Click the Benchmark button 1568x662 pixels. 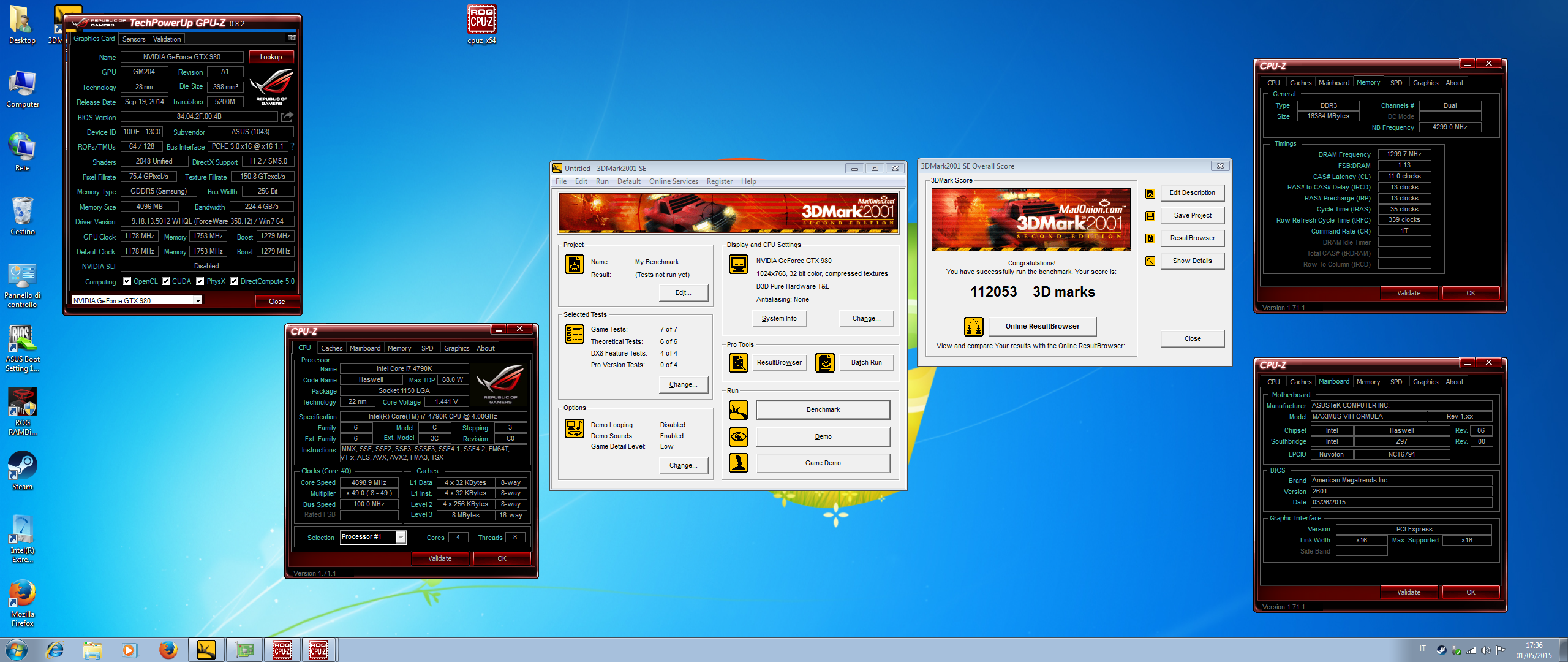(823, 410)
